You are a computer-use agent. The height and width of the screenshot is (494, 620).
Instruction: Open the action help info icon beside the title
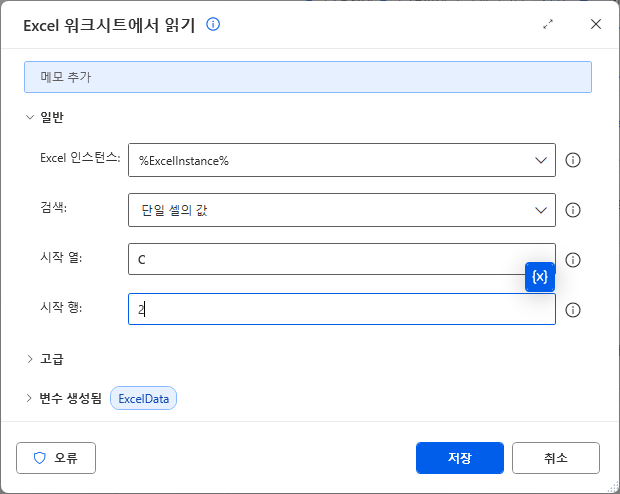coord(213,25)
